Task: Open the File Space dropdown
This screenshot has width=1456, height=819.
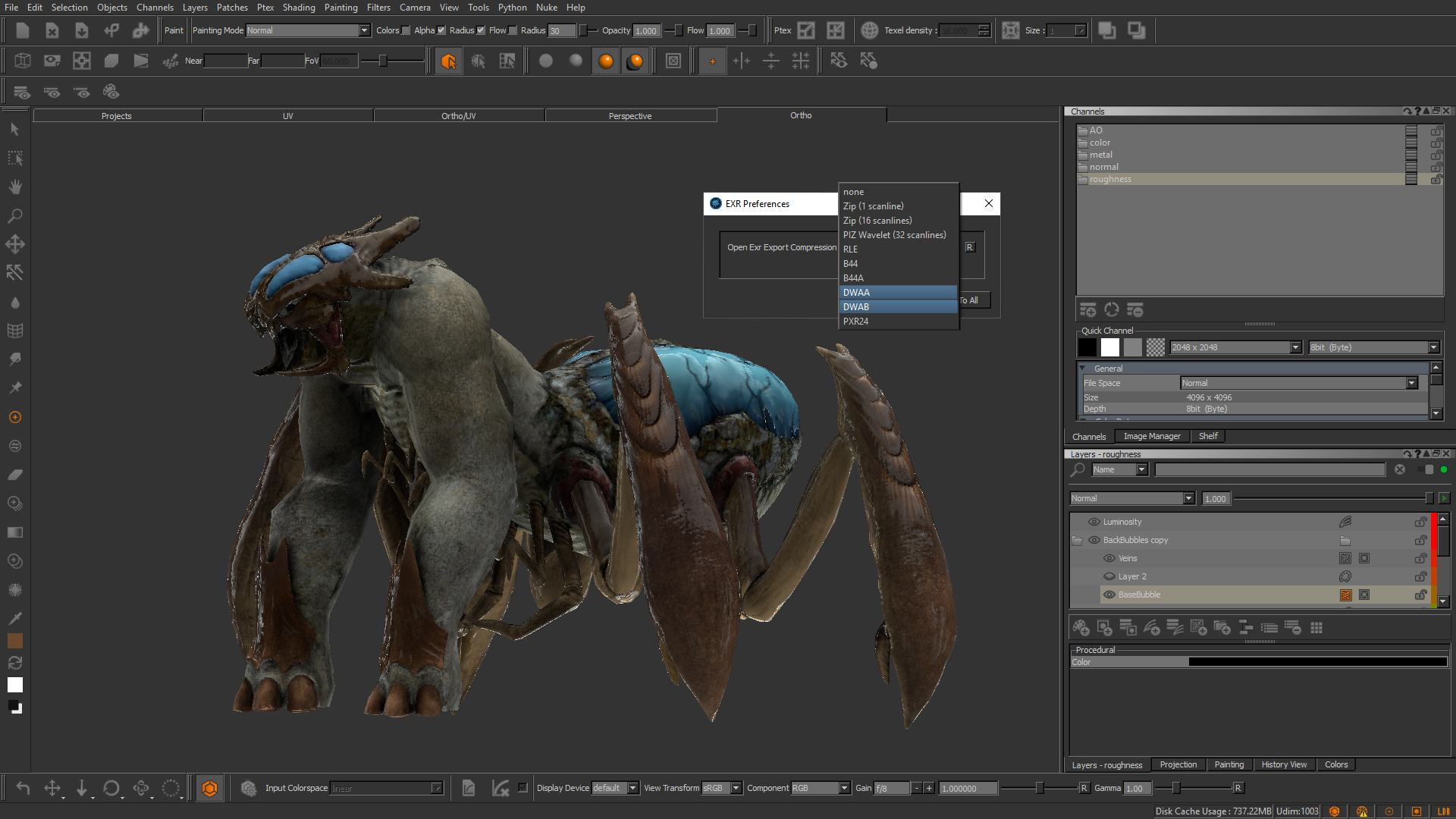Action: 1299,383
